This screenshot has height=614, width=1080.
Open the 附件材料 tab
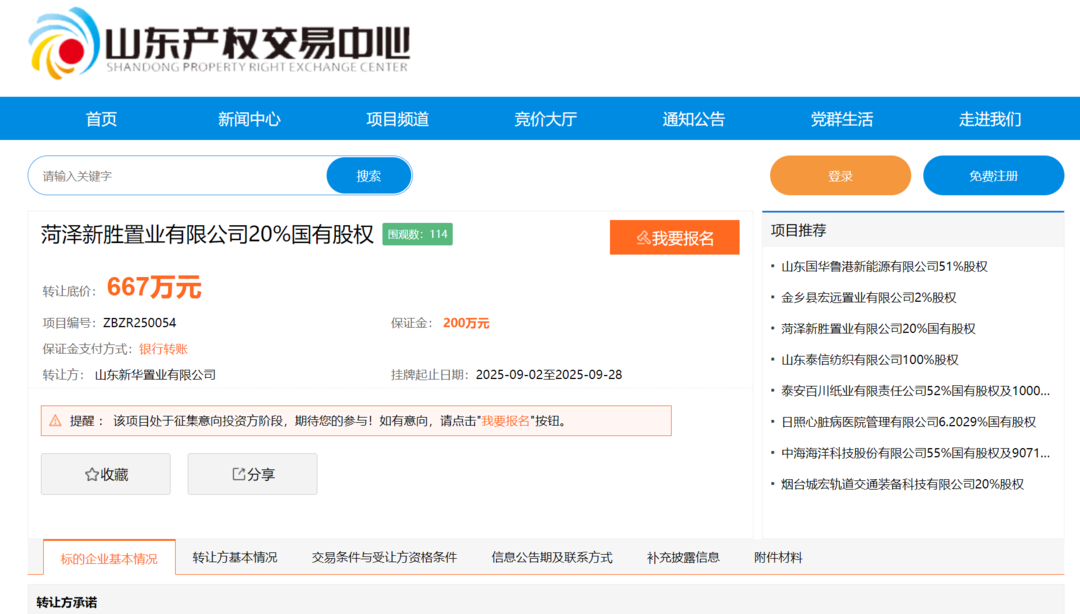[x=778, y=557]
